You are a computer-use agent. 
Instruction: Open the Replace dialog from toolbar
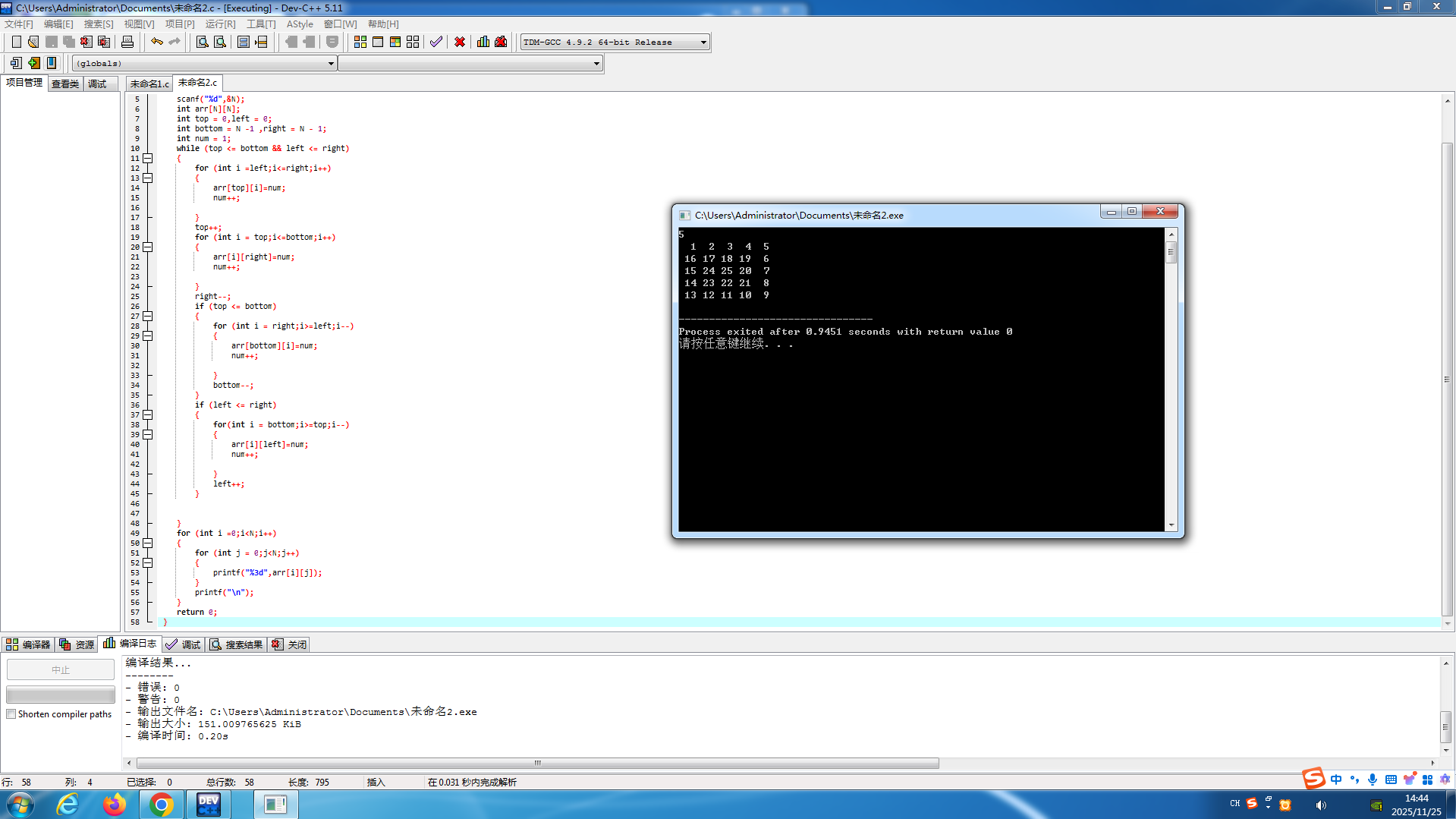220,42
